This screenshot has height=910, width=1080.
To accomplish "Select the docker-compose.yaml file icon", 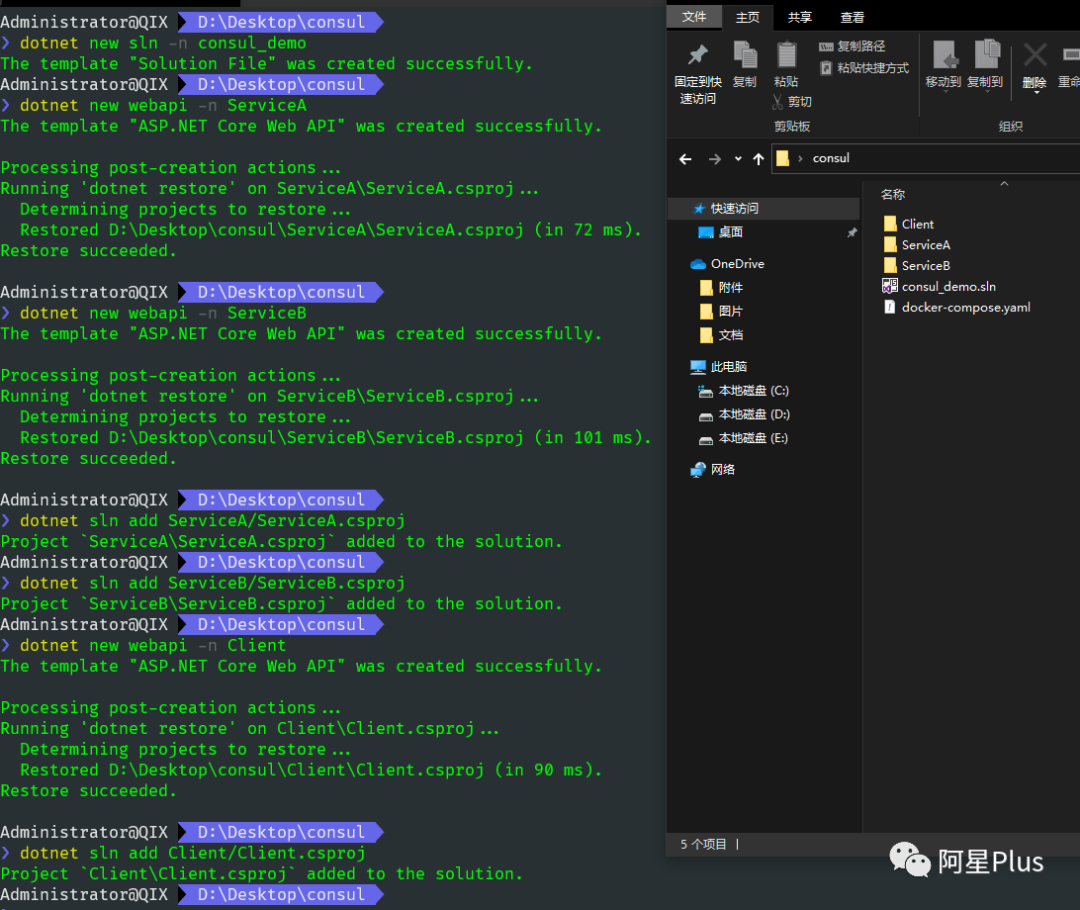I will point(890,307).
